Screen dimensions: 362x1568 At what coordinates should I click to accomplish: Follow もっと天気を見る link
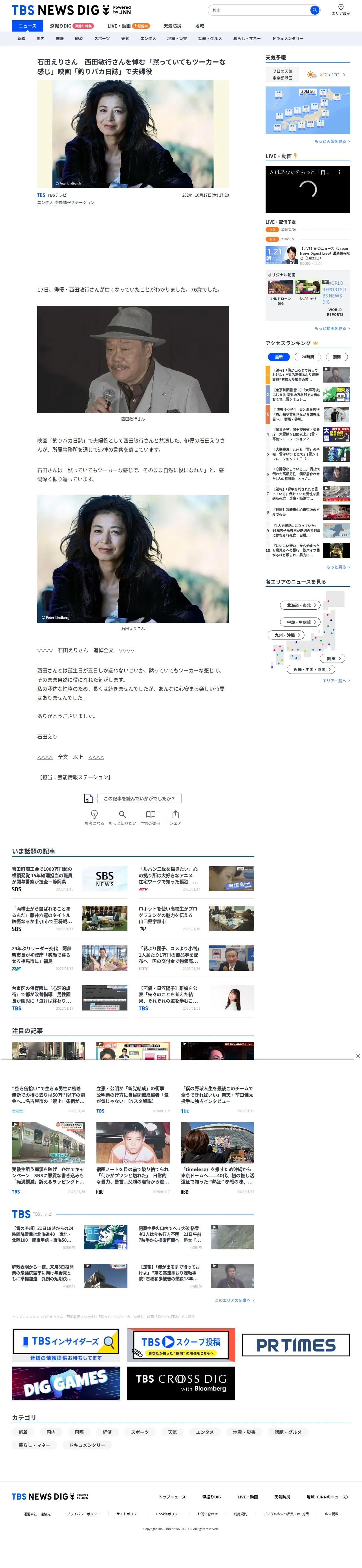click(332, 141)
